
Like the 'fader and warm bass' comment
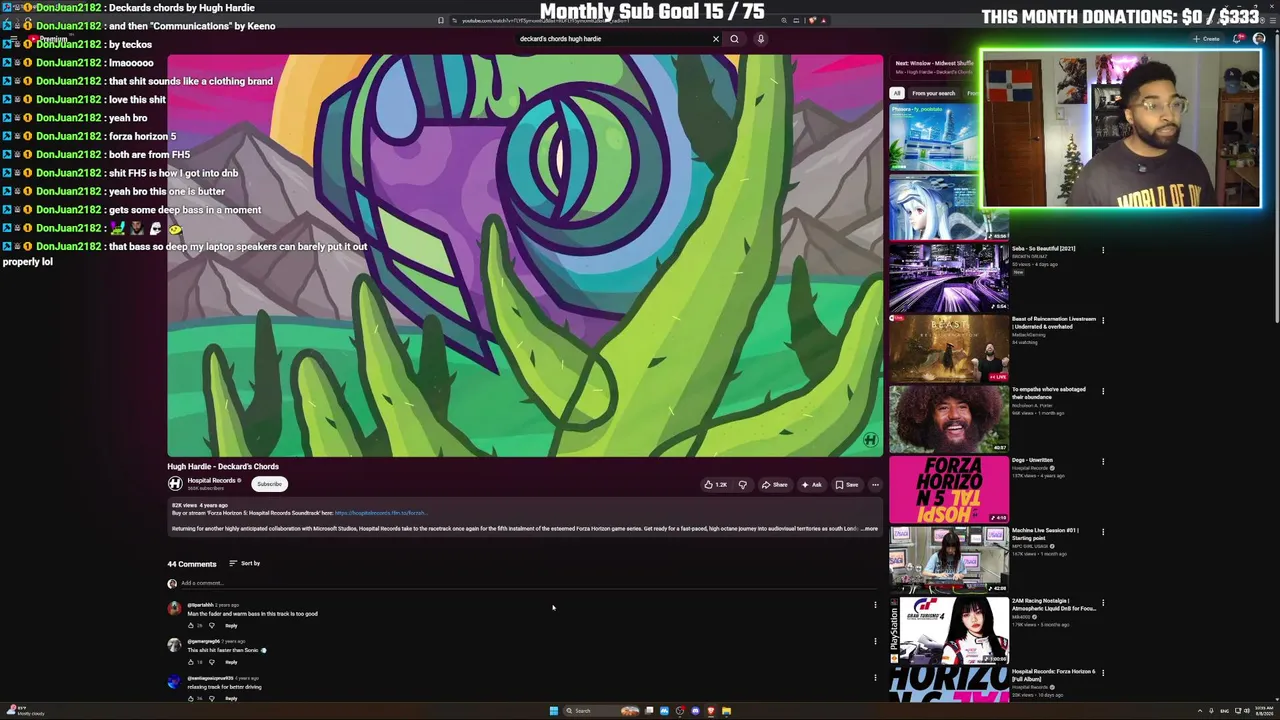pyautogui.click(x=190, y=626)
